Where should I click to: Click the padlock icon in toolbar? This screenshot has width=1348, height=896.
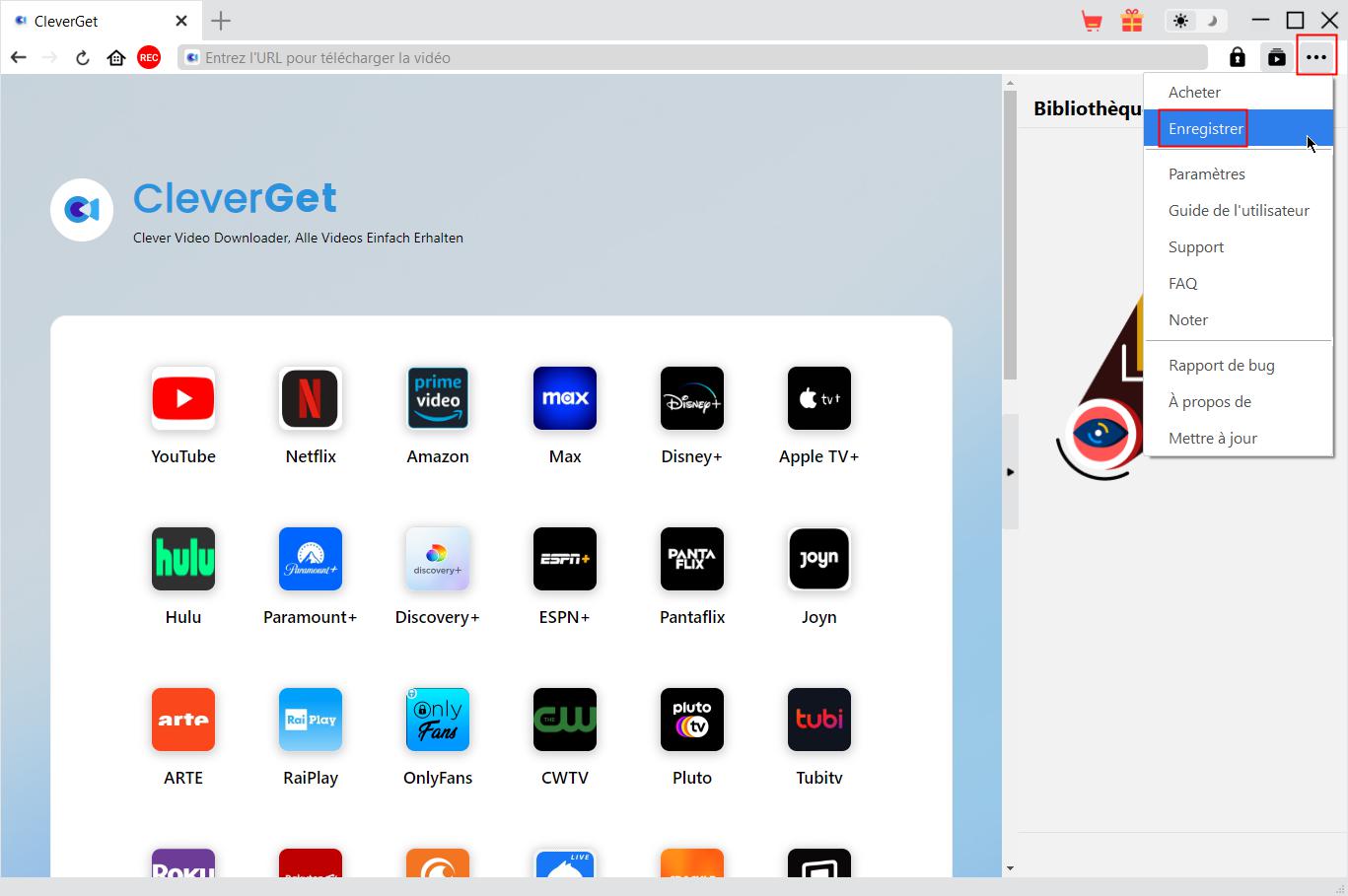point(1237,58)
